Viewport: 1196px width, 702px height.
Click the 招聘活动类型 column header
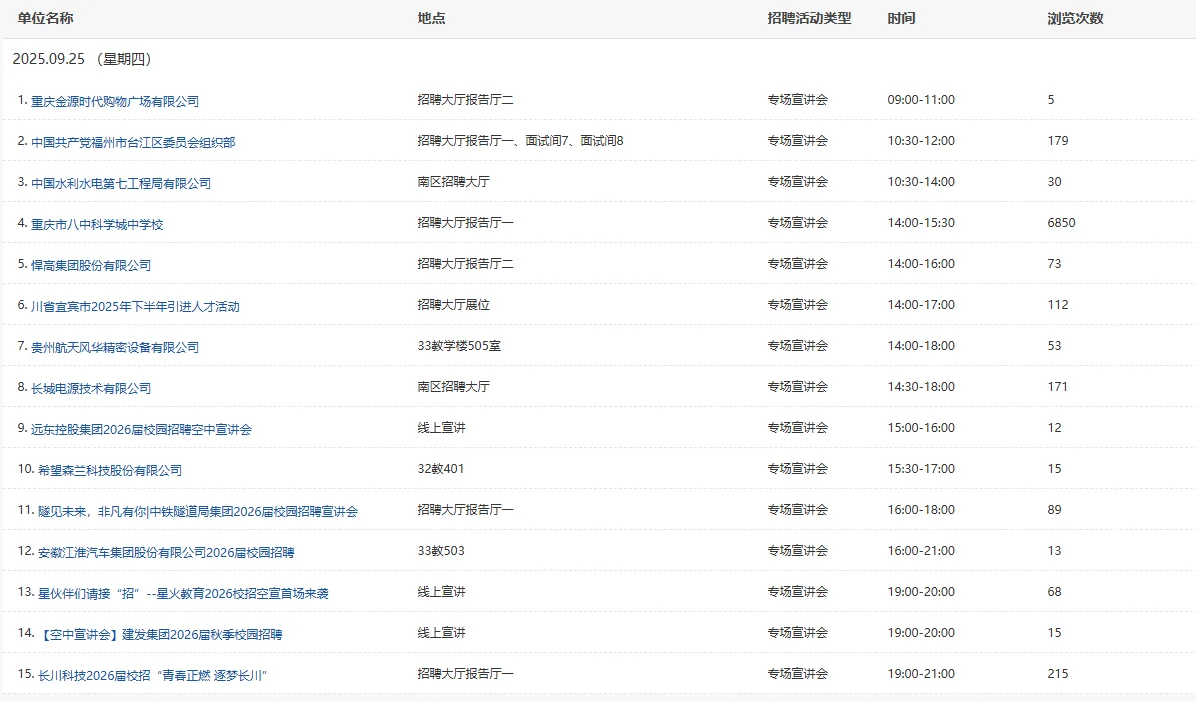[809, 18]
